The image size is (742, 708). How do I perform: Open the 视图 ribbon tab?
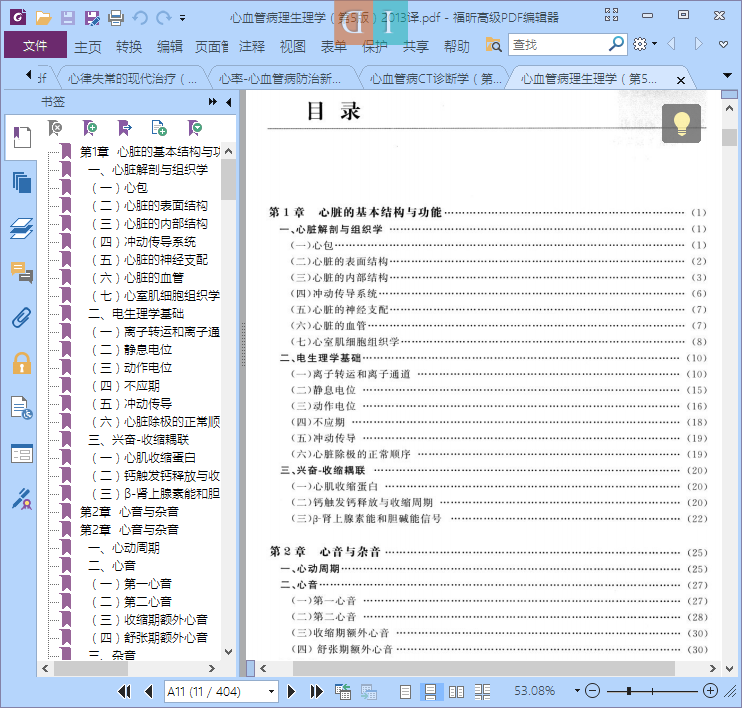click(x=292, y=46)
